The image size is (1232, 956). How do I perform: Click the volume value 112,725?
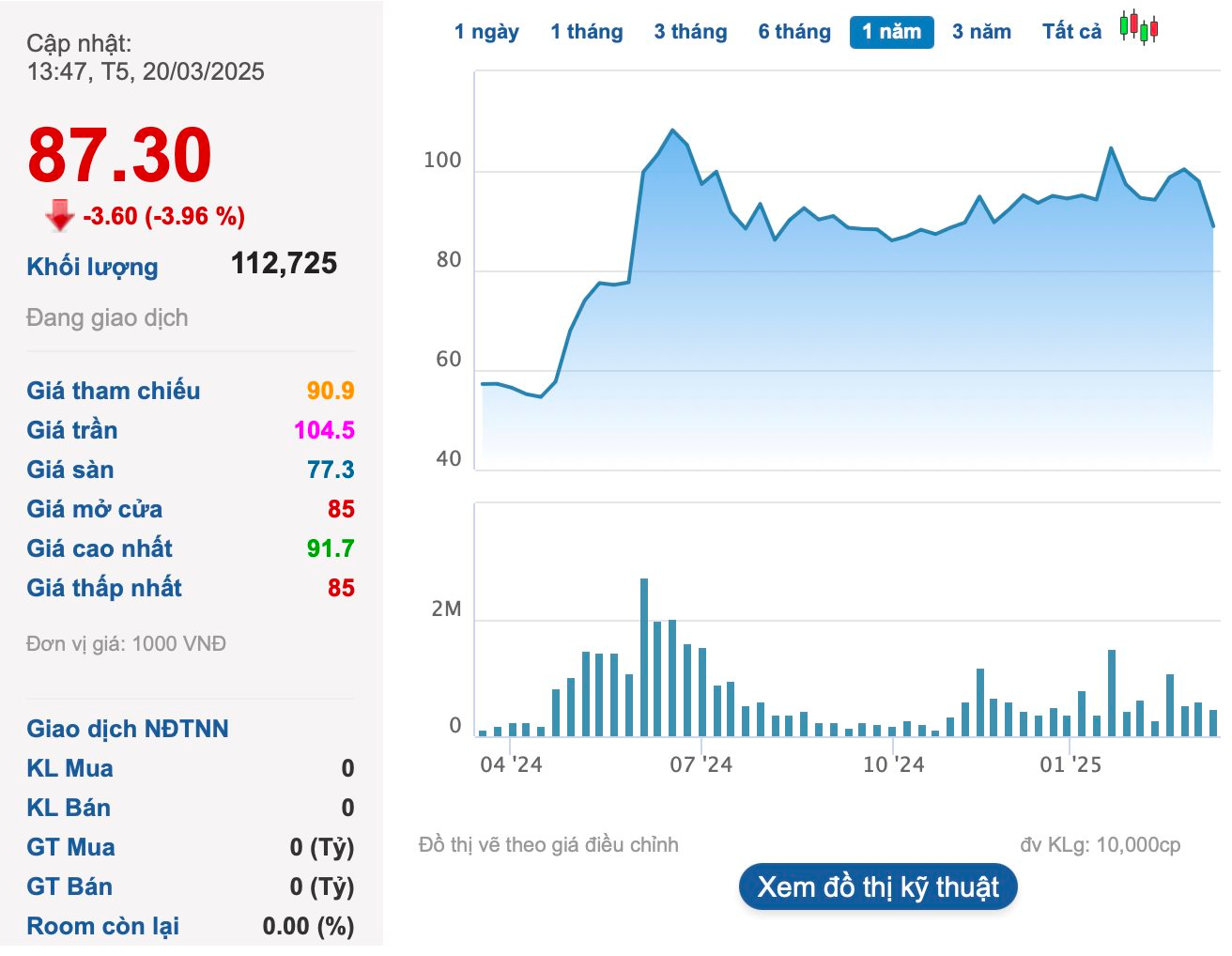pos(284,263)
